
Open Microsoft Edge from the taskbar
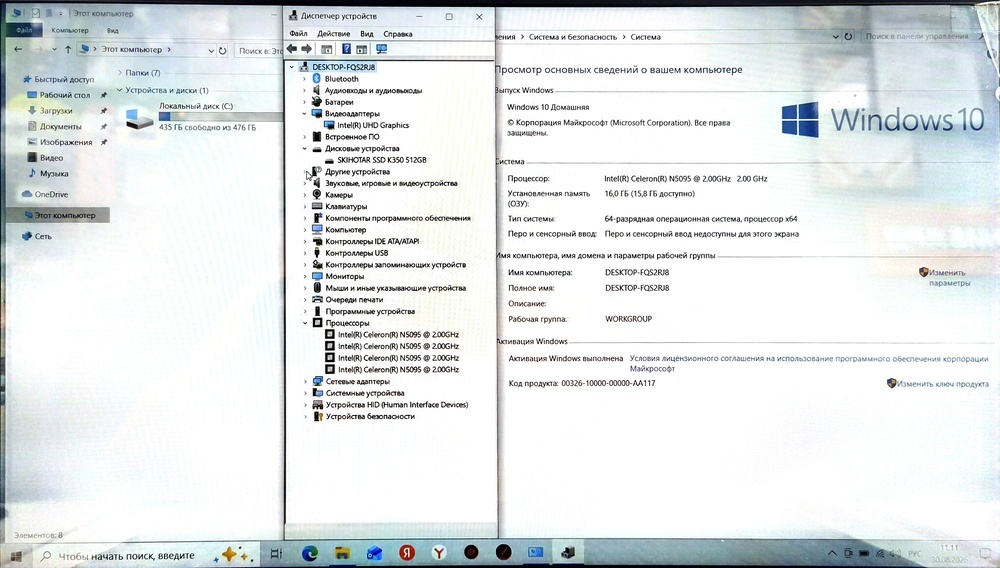click(x=310, y=553)
